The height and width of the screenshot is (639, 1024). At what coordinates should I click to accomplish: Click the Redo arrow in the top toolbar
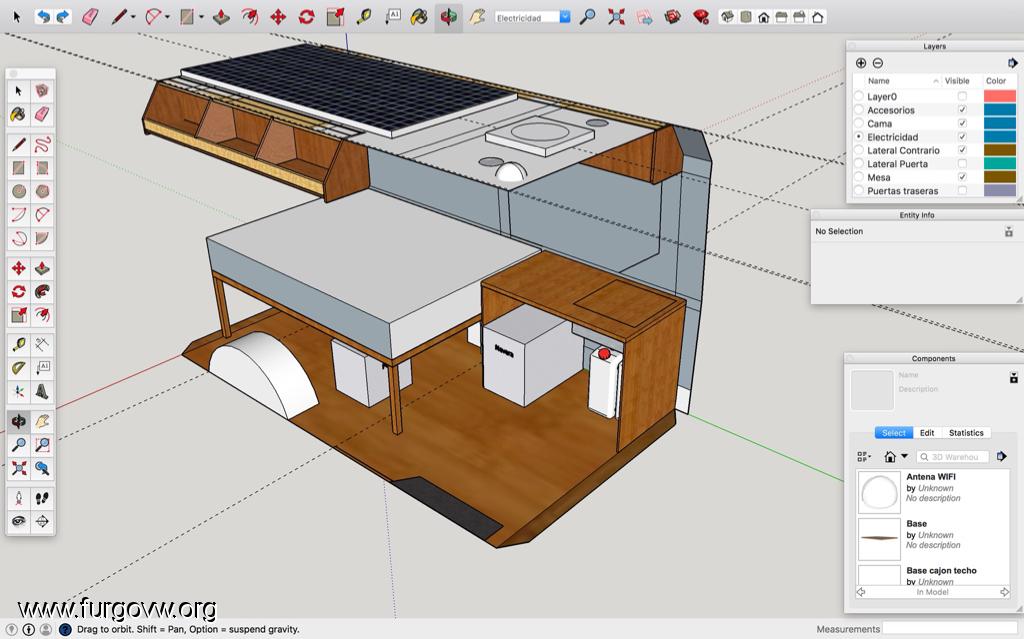point(63,17)
